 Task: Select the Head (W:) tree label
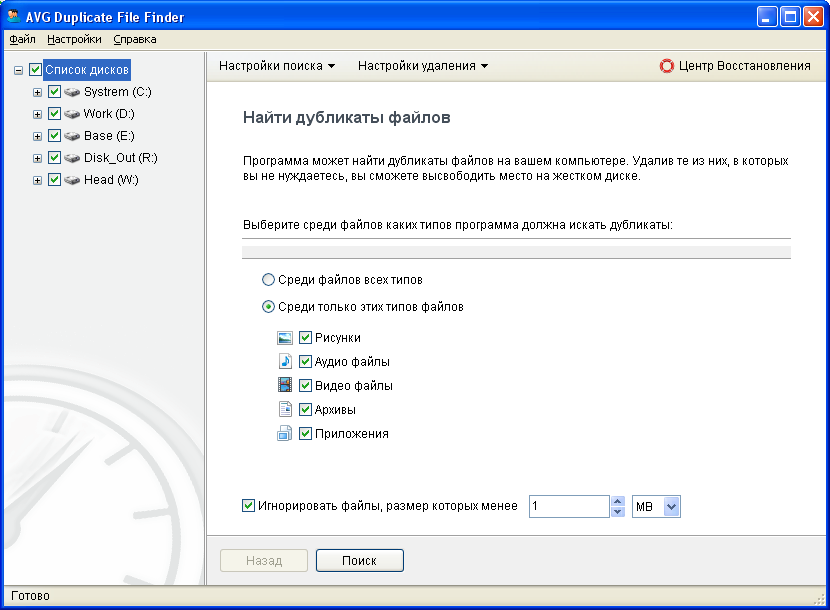[x=111, y=180]
